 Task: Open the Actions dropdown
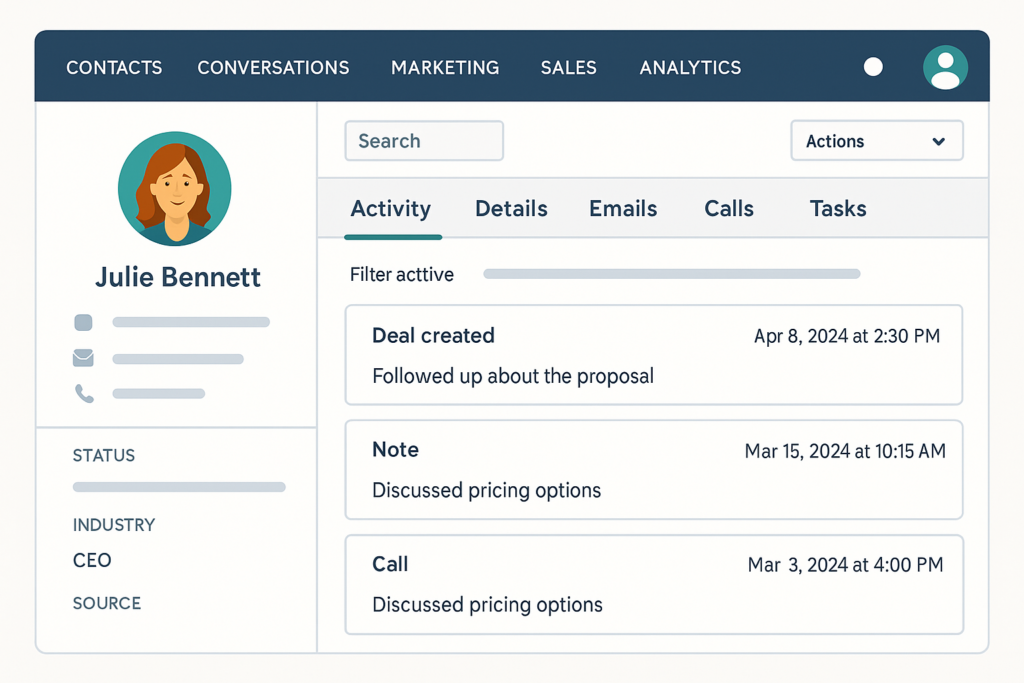[876, 140]
